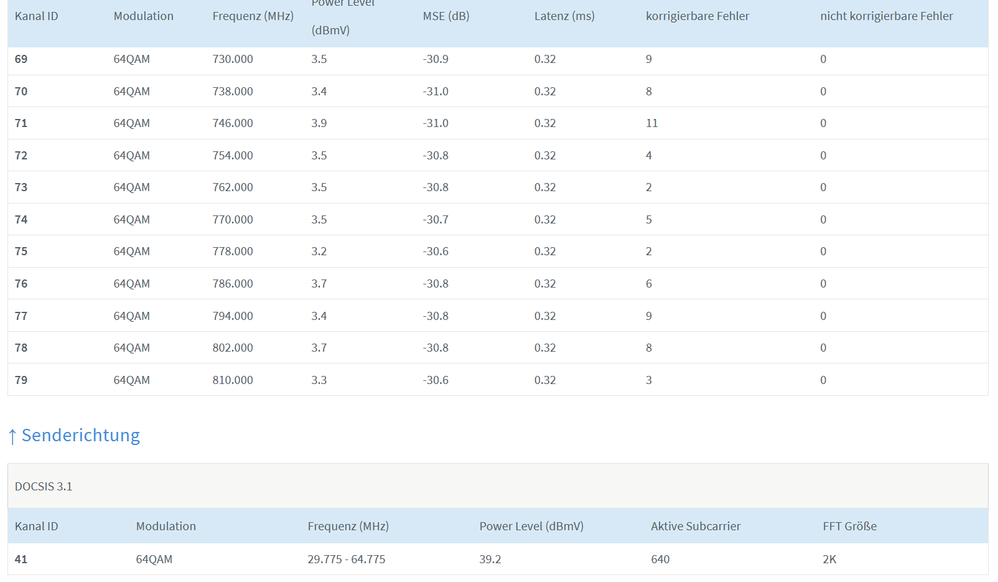Select channel ID 71 row label
998x582 pixels.
tap(21, 123)
